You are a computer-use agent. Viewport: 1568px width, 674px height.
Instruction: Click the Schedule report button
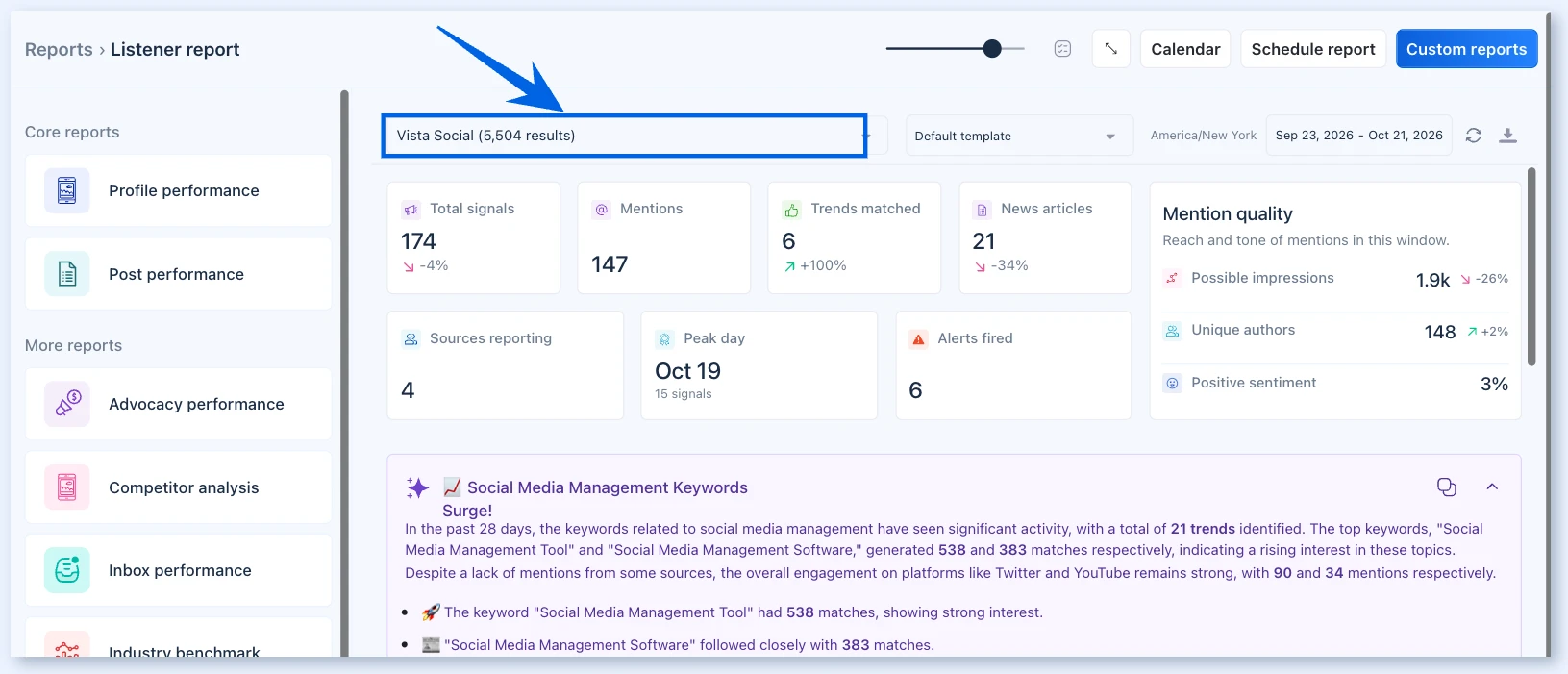coord(1313,49)
